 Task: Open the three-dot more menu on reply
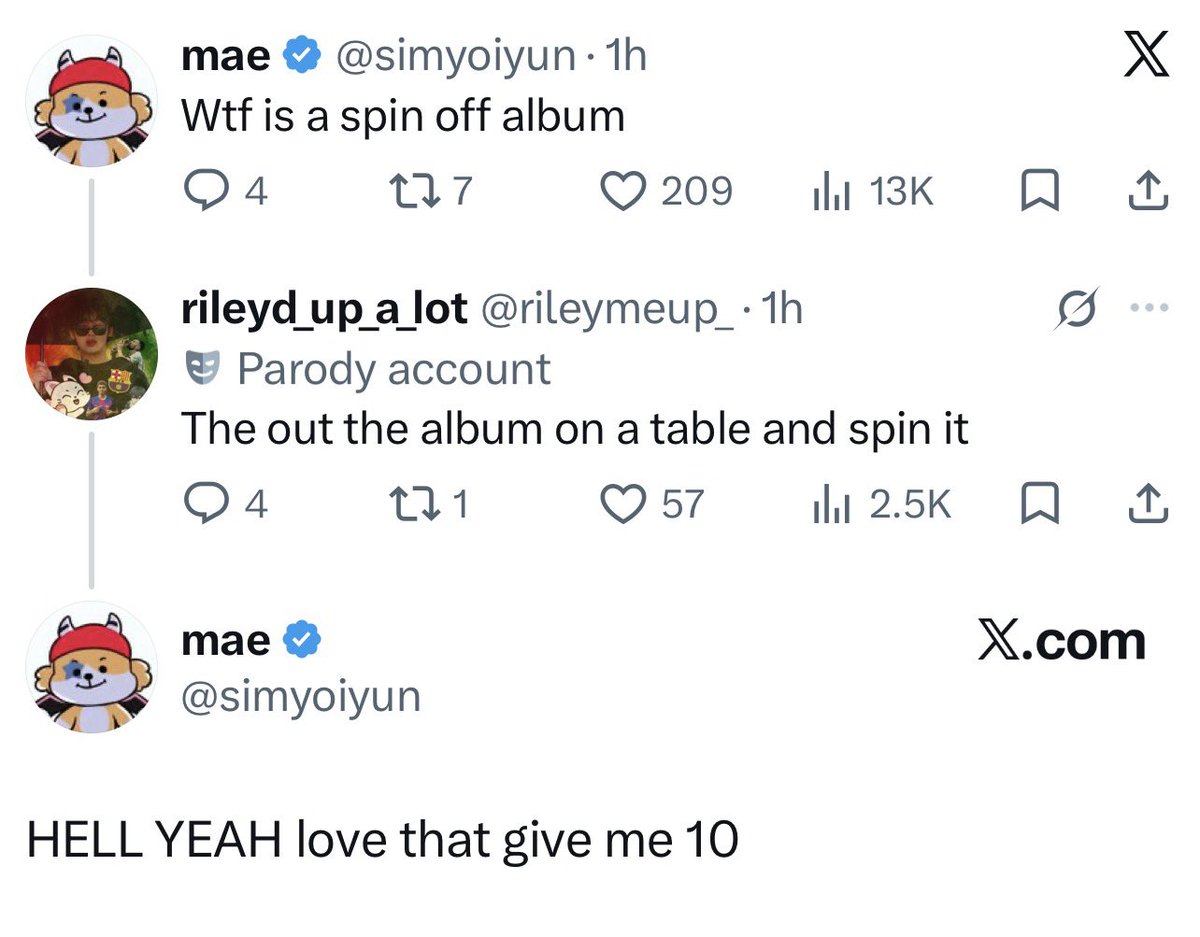coord(1148,307)
